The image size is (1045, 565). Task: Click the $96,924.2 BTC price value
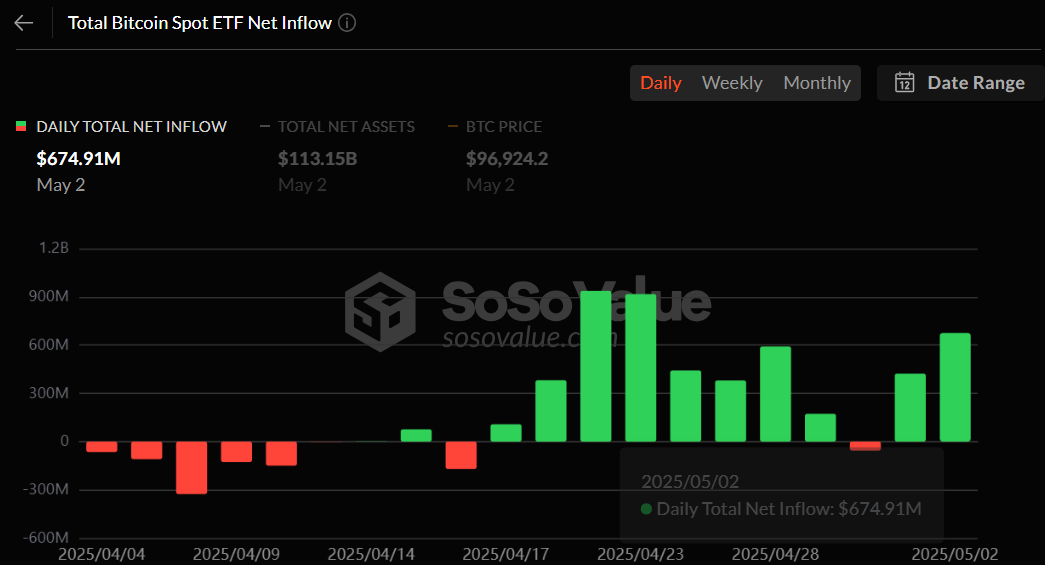[x=507, y=159]
